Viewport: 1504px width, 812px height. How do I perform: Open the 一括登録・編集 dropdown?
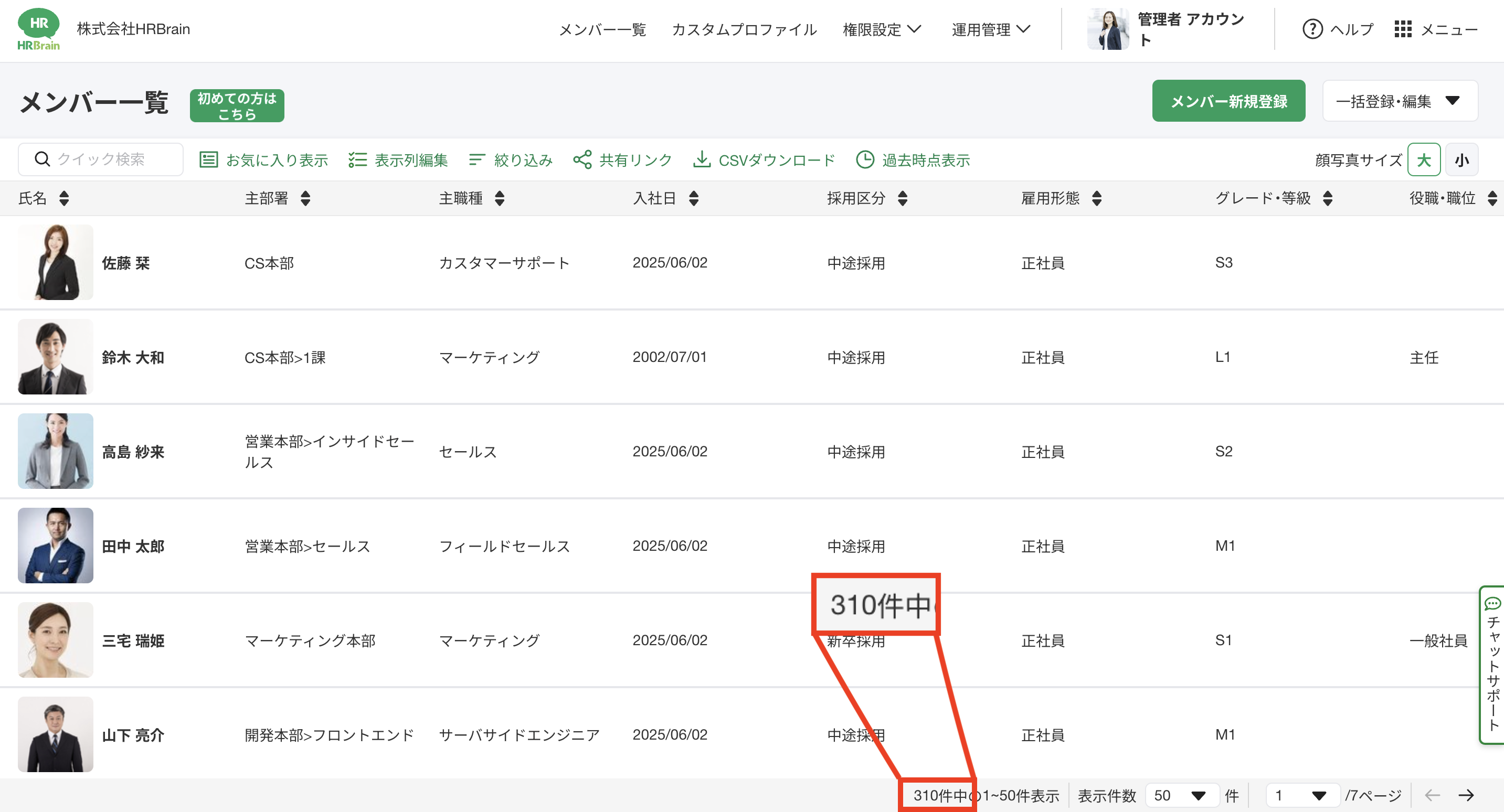(1400, 101)
